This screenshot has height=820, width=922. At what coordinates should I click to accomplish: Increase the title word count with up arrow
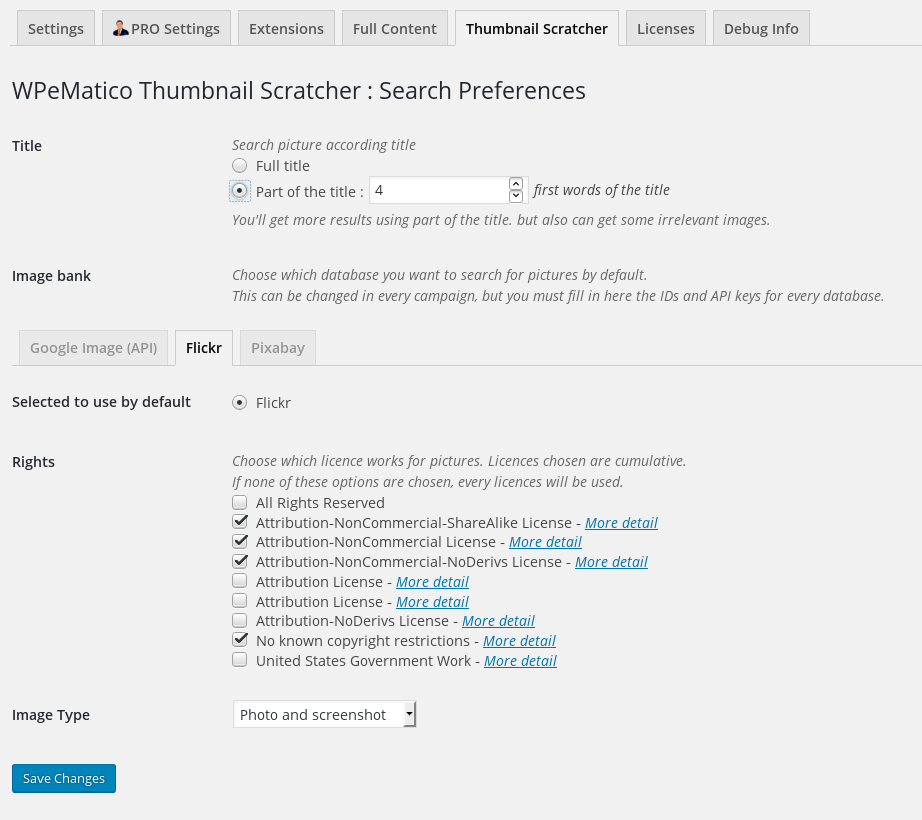click(516, 183)
